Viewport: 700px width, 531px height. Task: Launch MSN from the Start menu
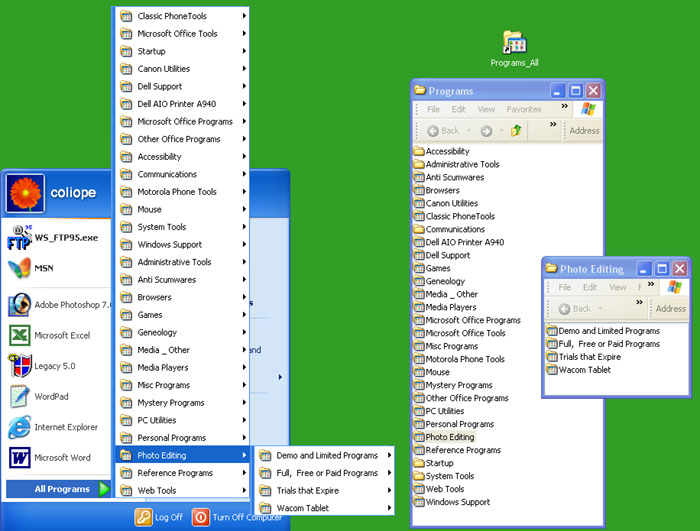(31, 268)
